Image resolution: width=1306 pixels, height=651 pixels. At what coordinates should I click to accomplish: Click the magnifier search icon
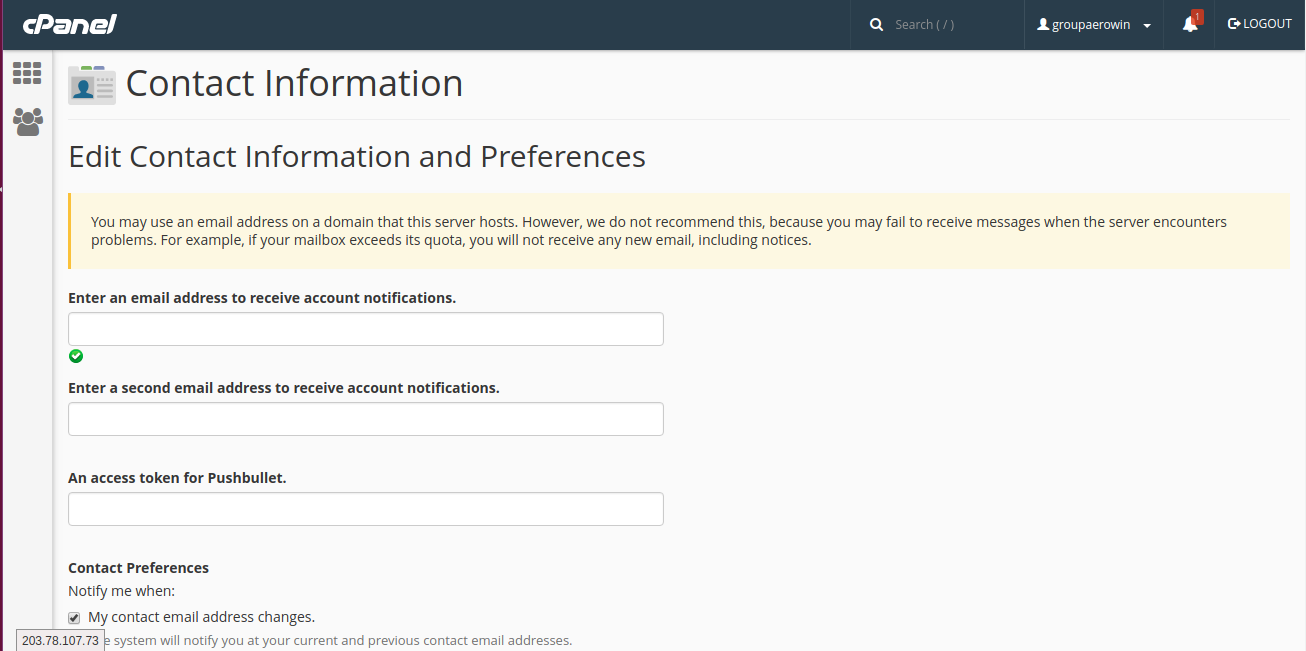(x=877, y=25)
